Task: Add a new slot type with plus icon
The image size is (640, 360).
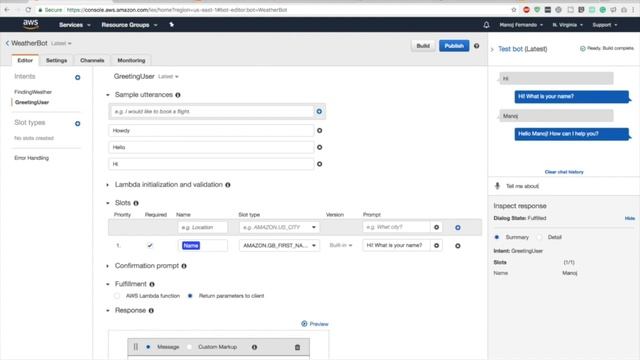Action: pyautogui.click(x=78, y=123)
